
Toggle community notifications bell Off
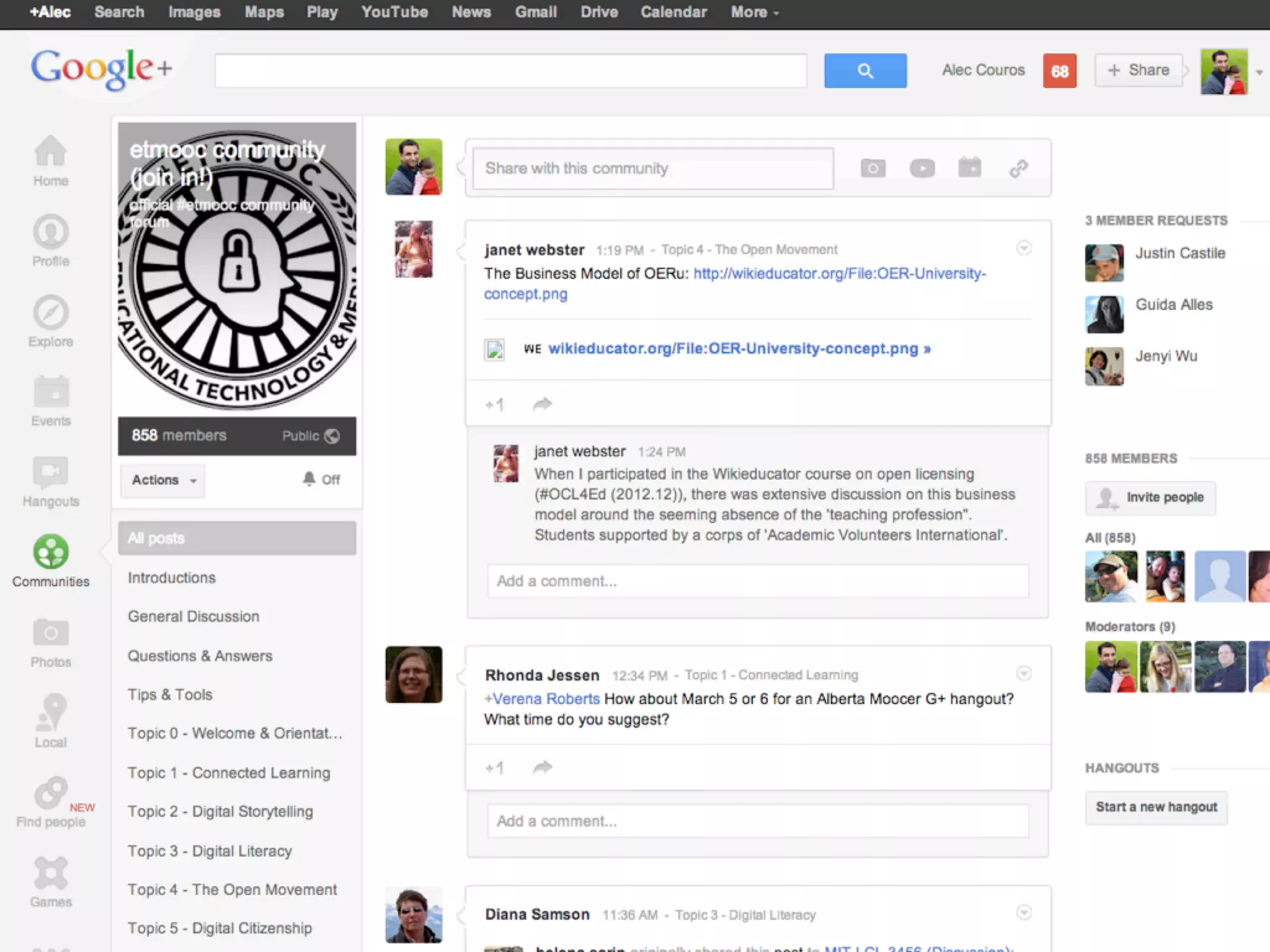click(321, 479)
